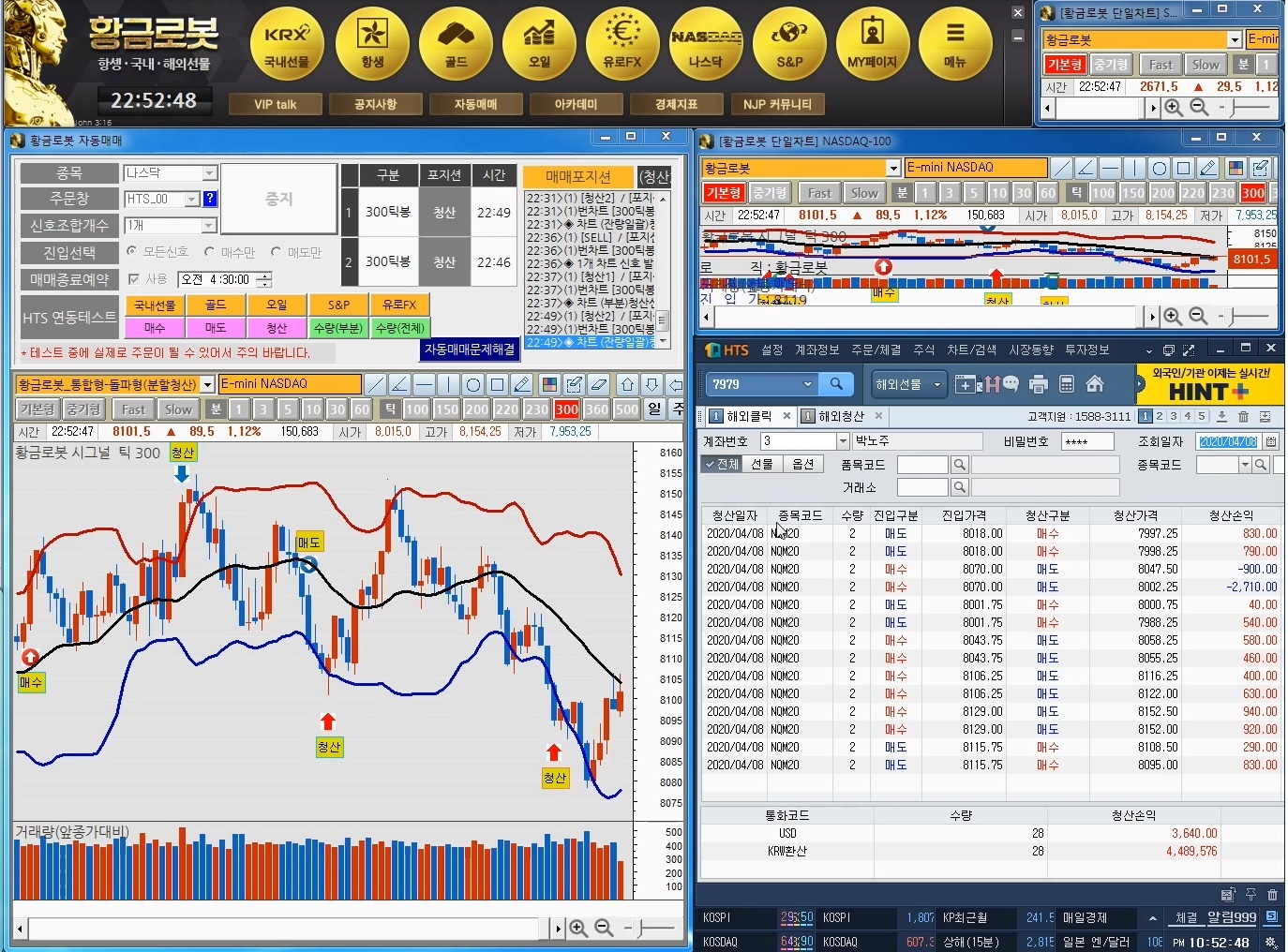The width and height of the screenshot is (1288, 952).
Task: Open the 항셍 round button
Action: tap(371, 44)
